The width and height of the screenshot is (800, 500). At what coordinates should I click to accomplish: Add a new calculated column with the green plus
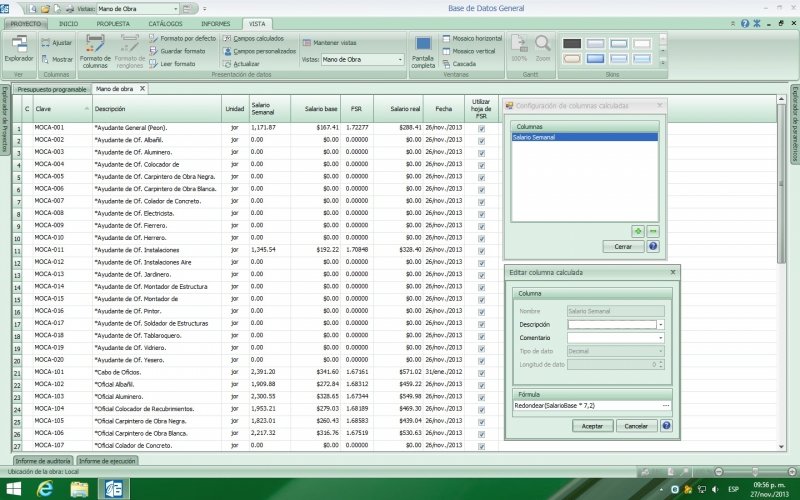(x=637, y=230)
